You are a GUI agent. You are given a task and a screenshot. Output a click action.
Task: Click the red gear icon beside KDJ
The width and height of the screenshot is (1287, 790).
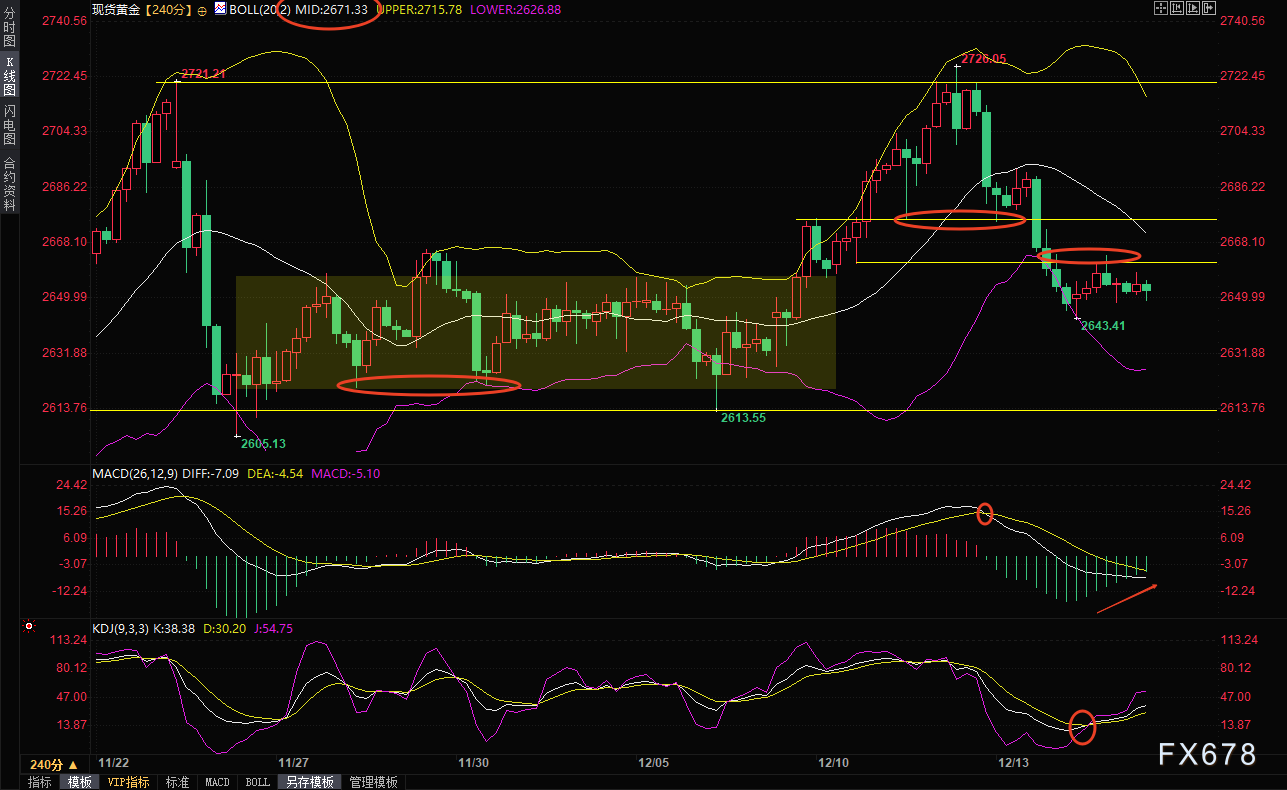click(29, 627)
